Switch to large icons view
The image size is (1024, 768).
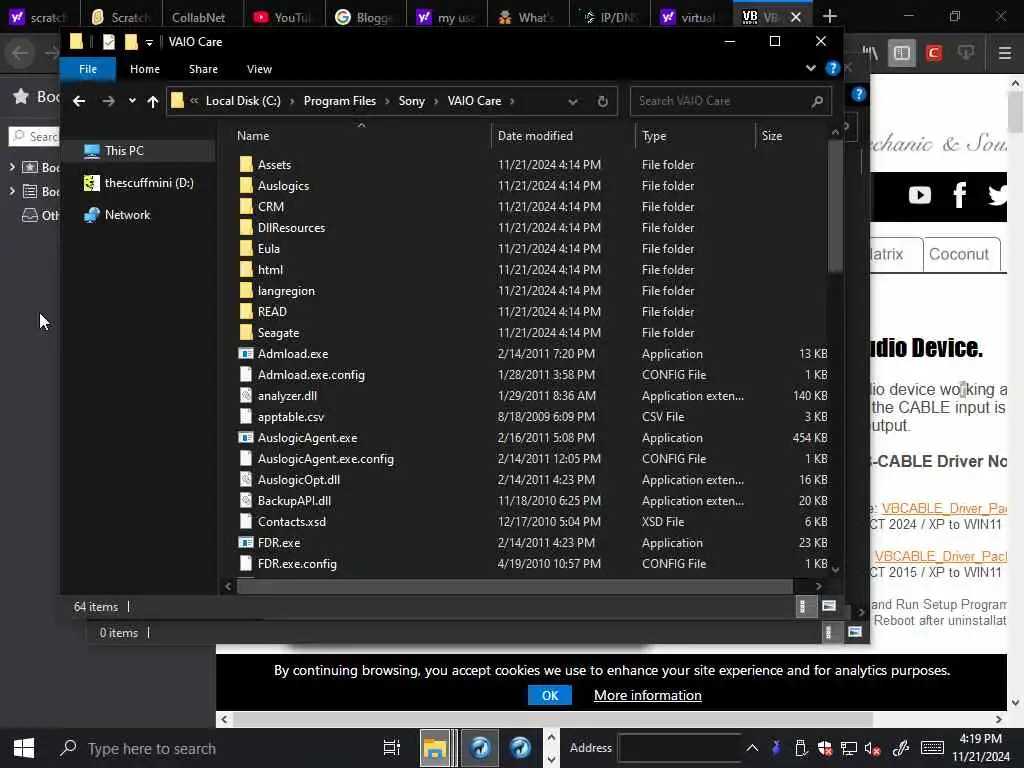(829, 607)
